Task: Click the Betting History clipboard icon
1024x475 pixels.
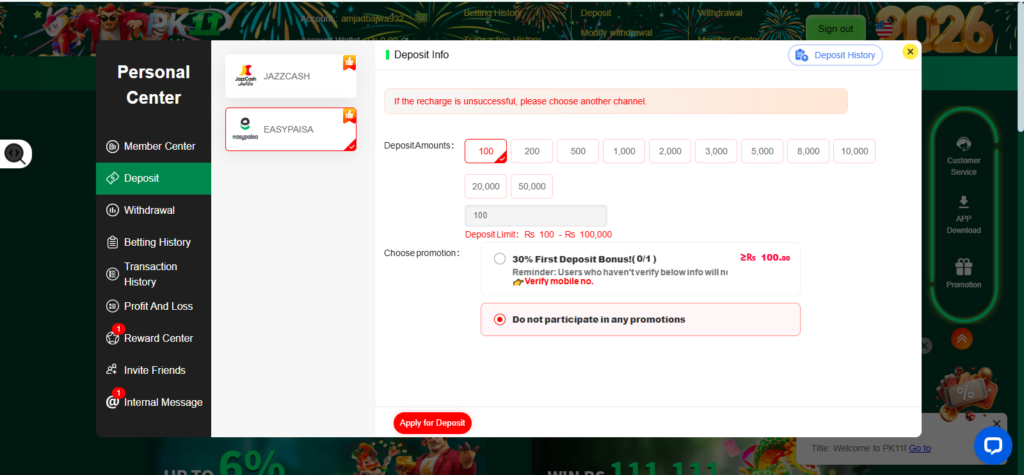Action: (112, 242)
